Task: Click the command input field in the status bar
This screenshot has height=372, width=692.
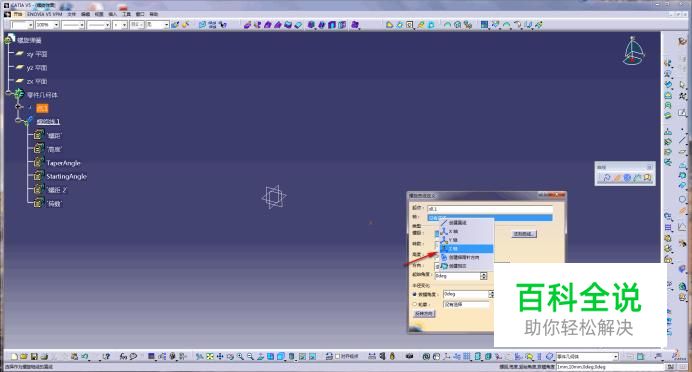Action: [609, 367]
